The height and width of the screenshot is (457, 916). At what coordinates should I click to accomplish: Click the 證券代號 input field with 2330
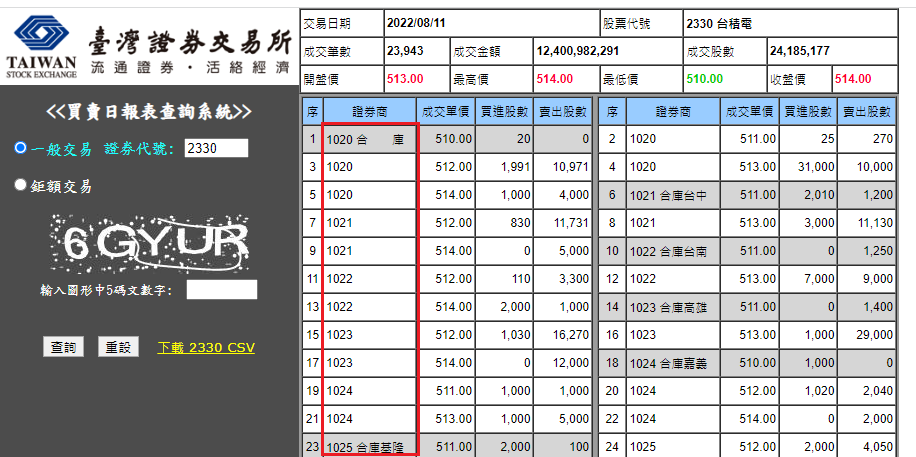click(216, 148)
